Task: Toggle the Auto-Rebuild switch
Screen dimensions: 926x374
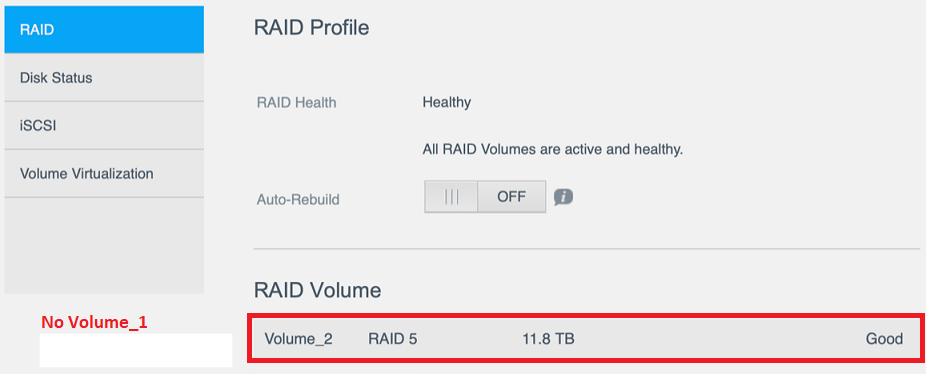Action: (485, 197)
